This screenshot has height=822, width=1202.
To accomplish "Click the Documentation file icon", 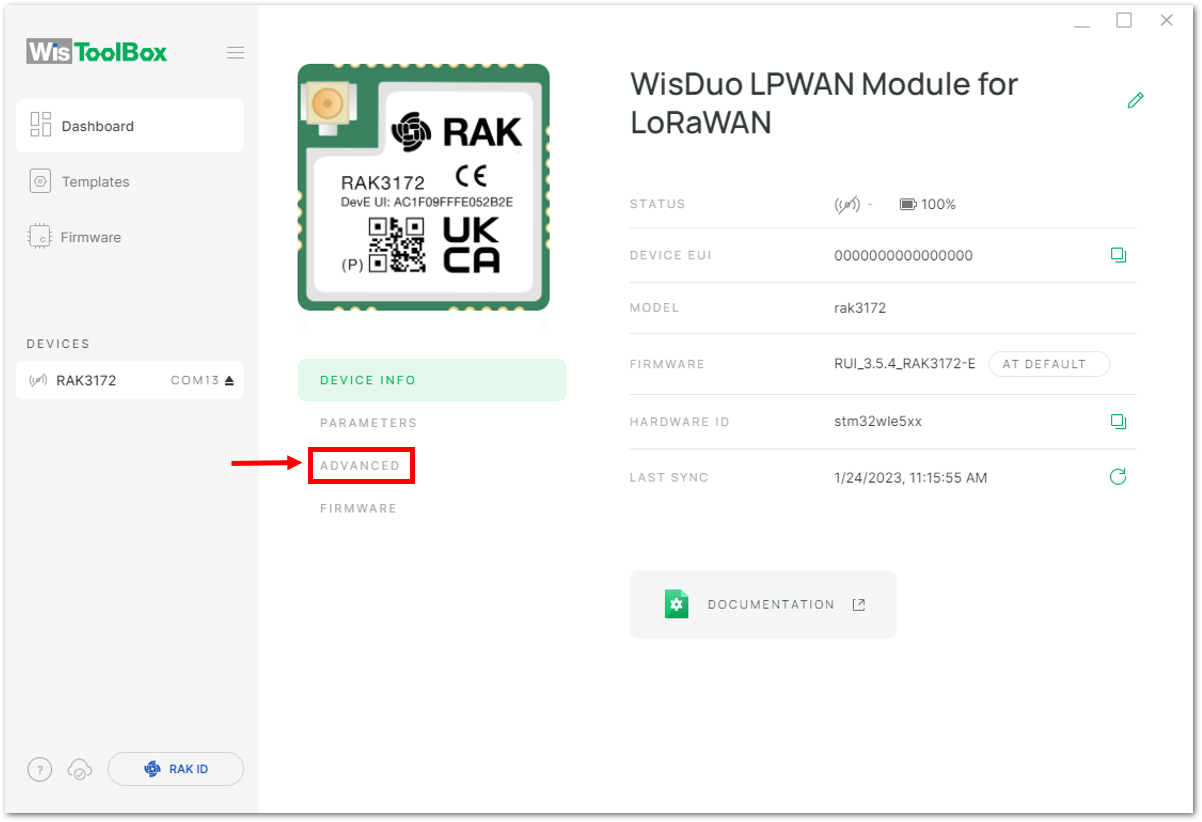I will pyautogui.click(x=677, y=604).
